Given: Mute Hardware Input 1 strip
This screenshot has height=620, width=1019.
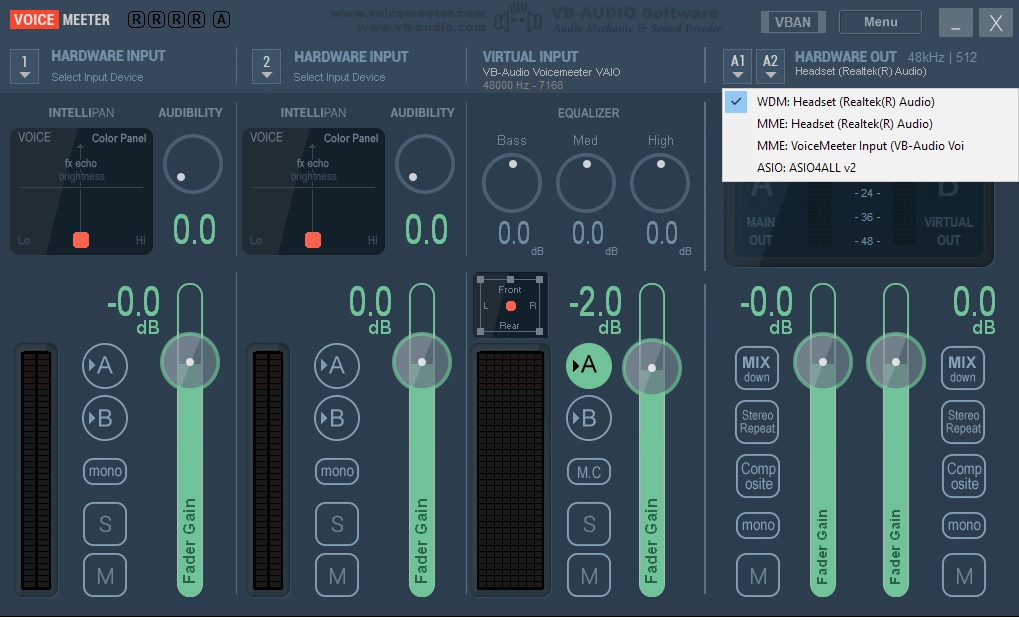Looking at the screenshot, I should tap(105, 575).
